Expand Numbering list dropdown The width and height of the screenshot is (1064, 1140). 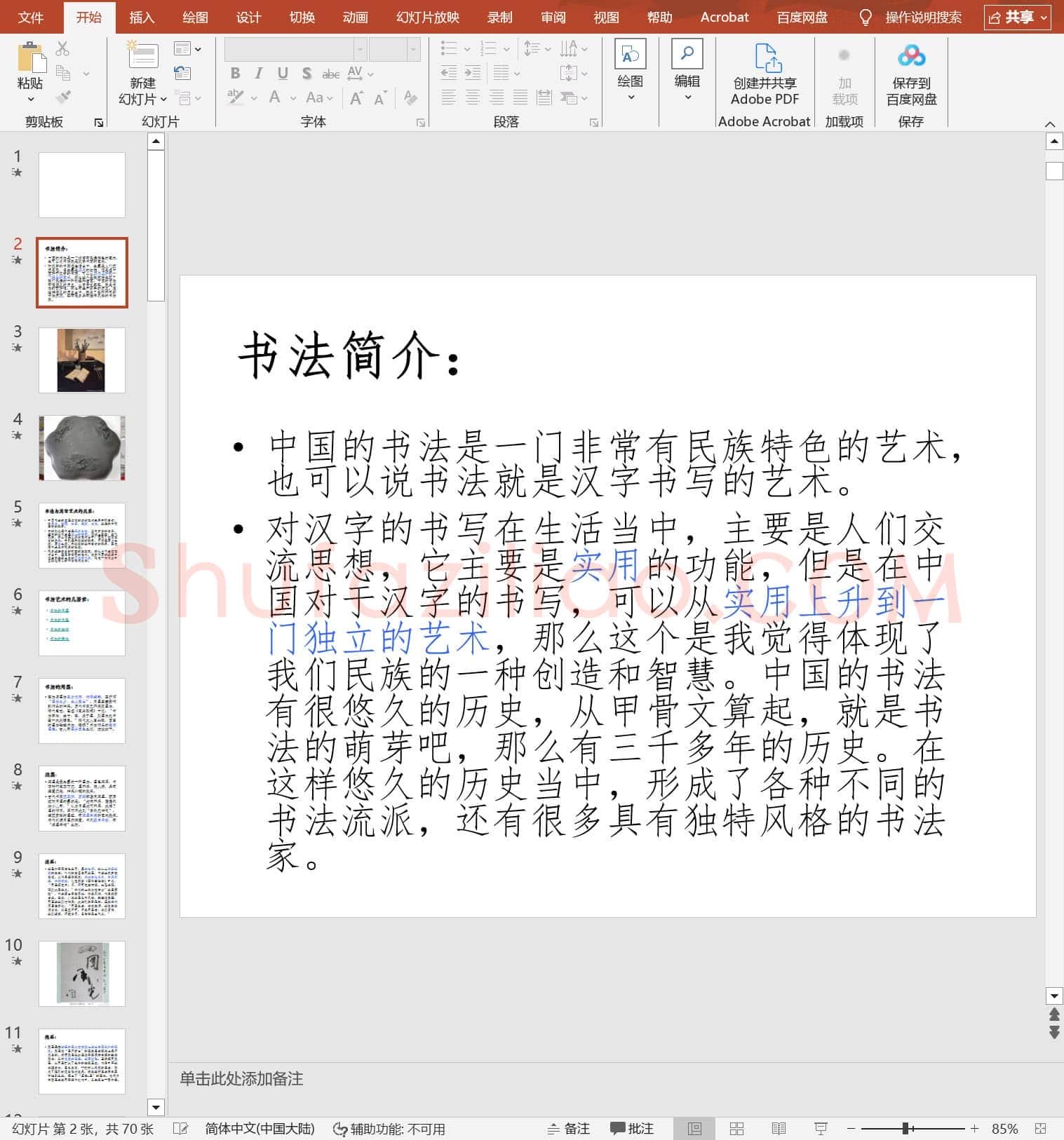[x=507, y=49]
